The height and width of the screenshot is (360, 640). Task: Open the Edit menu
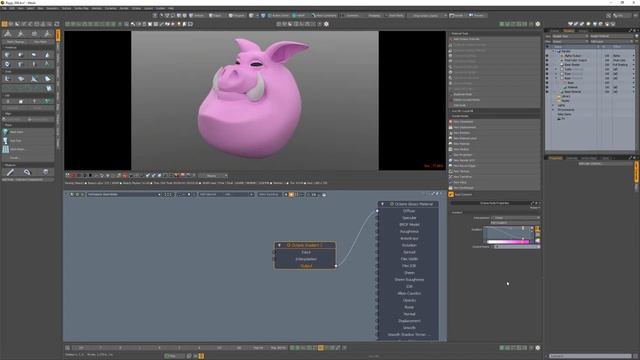pyautogui.click(x=12, y=8)
